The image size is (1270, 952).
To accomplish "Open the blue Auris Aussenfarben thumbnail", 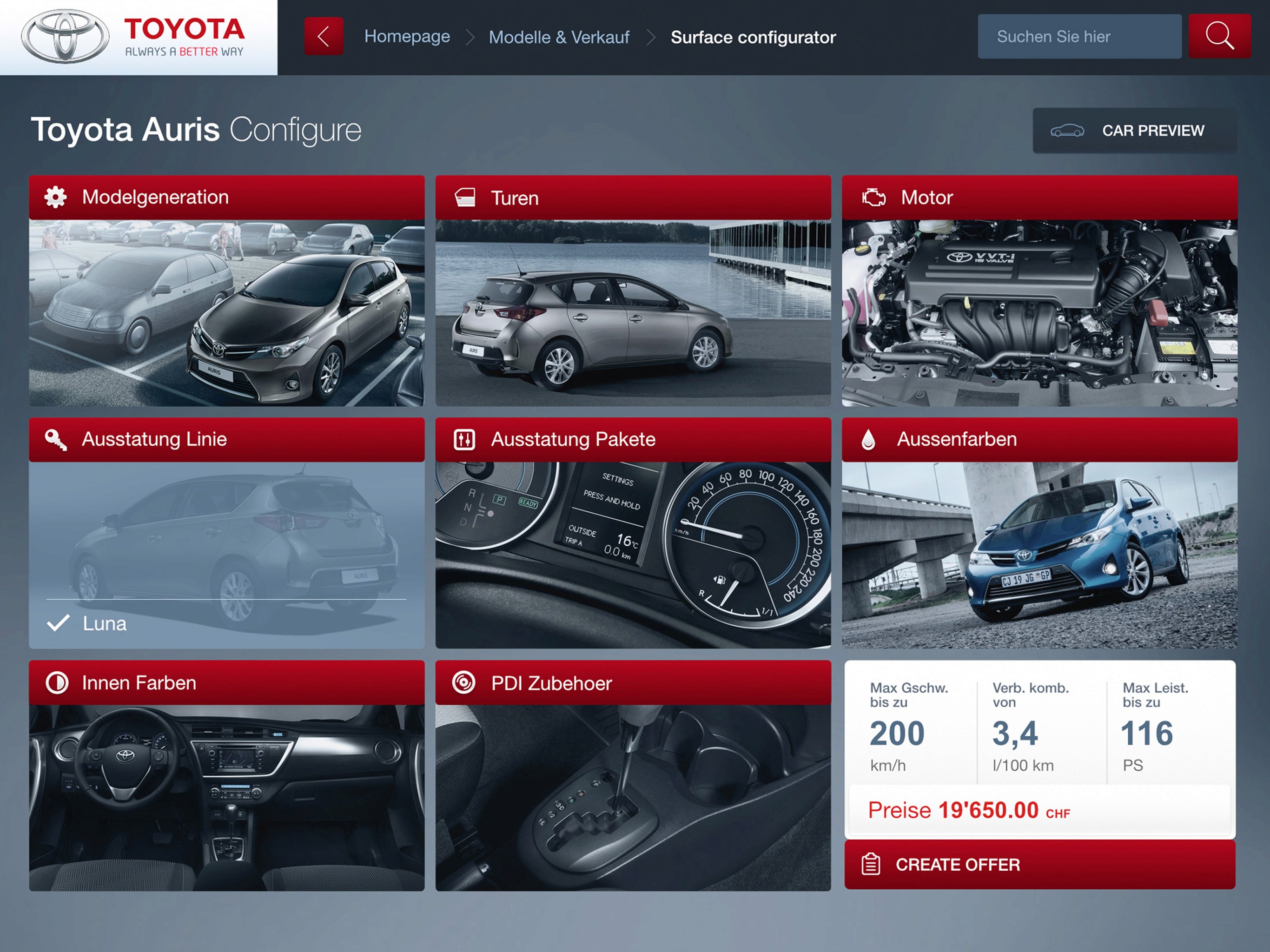I will (1039, 555).
